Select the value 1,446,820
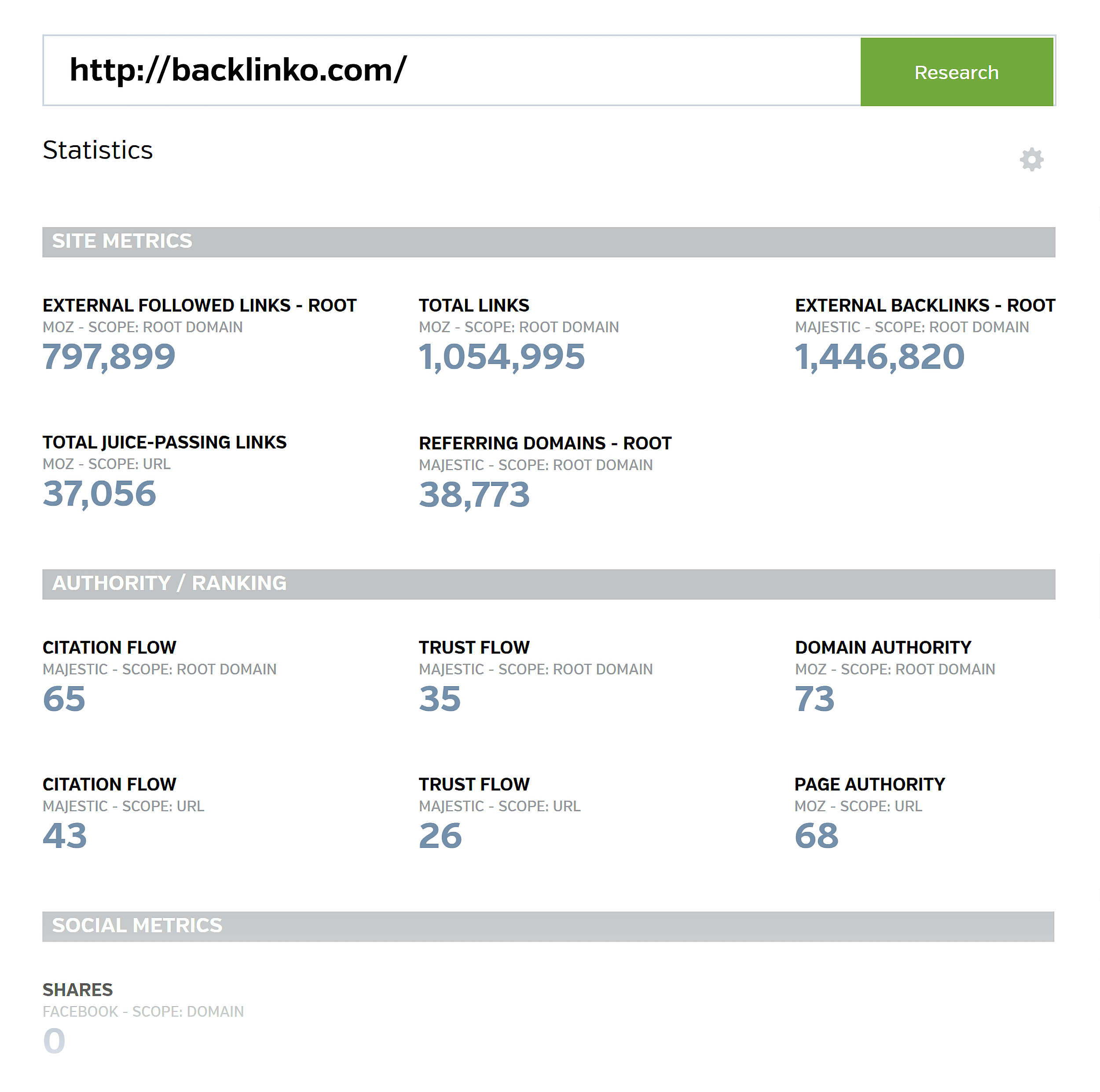This screenshot has height=1092, width=1100. point(880,357)
